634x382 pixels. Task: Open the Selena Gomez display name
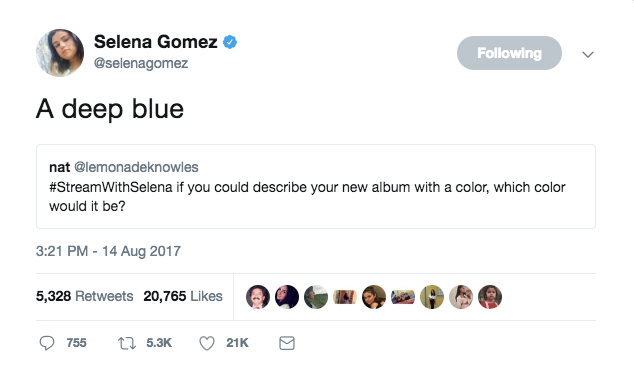point(156,42)
